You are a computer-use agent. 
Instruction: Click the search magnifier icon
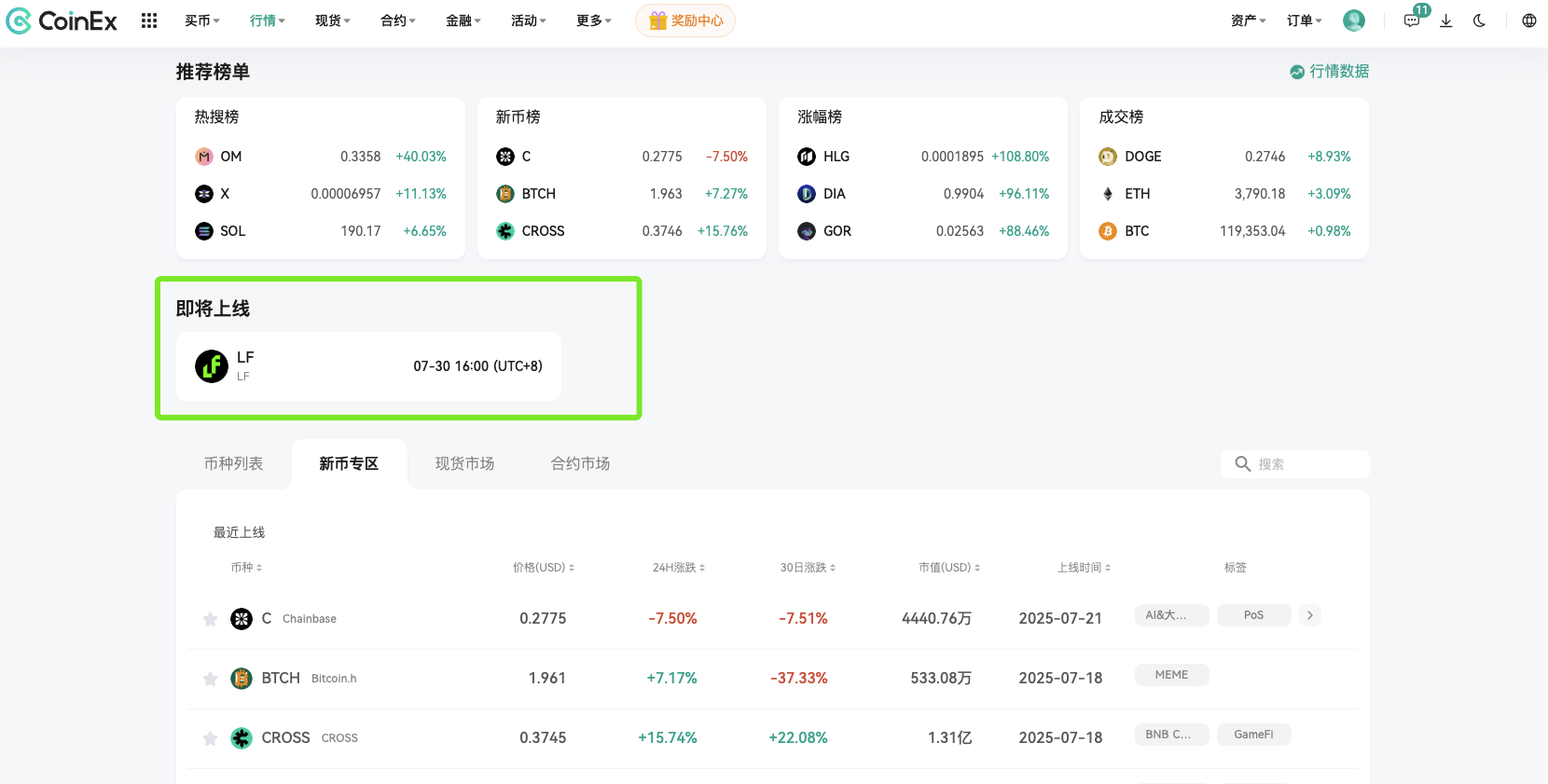click(x=1243, y=464)
